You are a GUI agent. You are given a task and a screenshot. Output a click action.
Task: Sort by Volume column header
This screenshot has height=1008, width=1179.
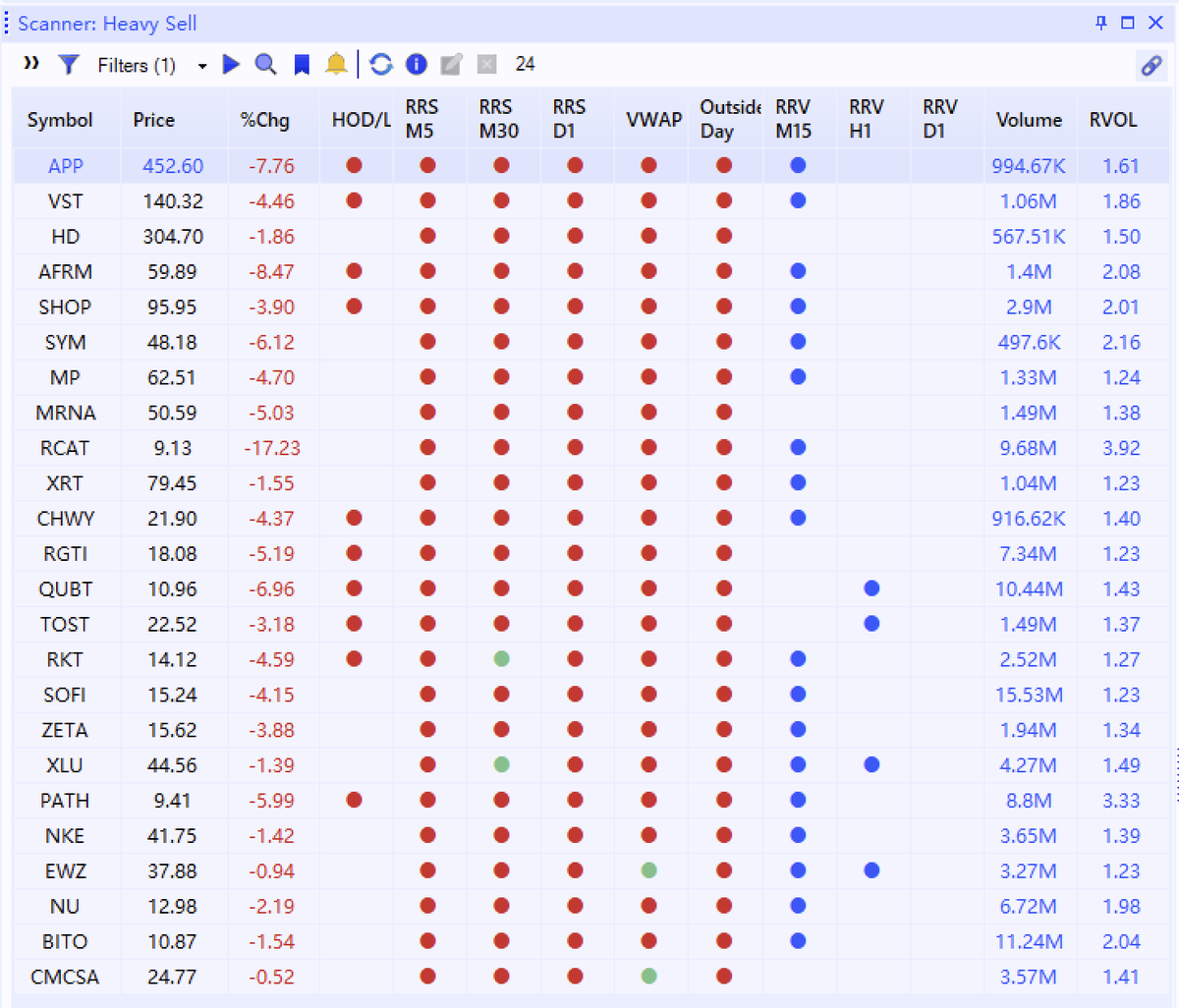coord(1029,120)
